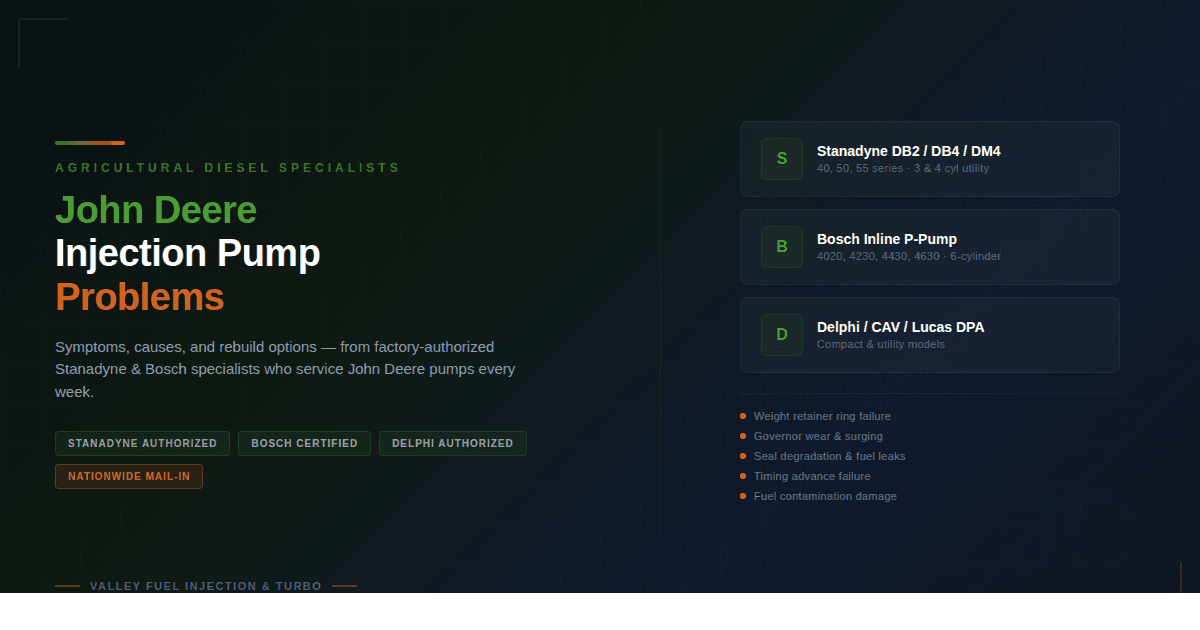
Task: Click the B icon for Bosch Inline
Action: [x=781, y=247]
